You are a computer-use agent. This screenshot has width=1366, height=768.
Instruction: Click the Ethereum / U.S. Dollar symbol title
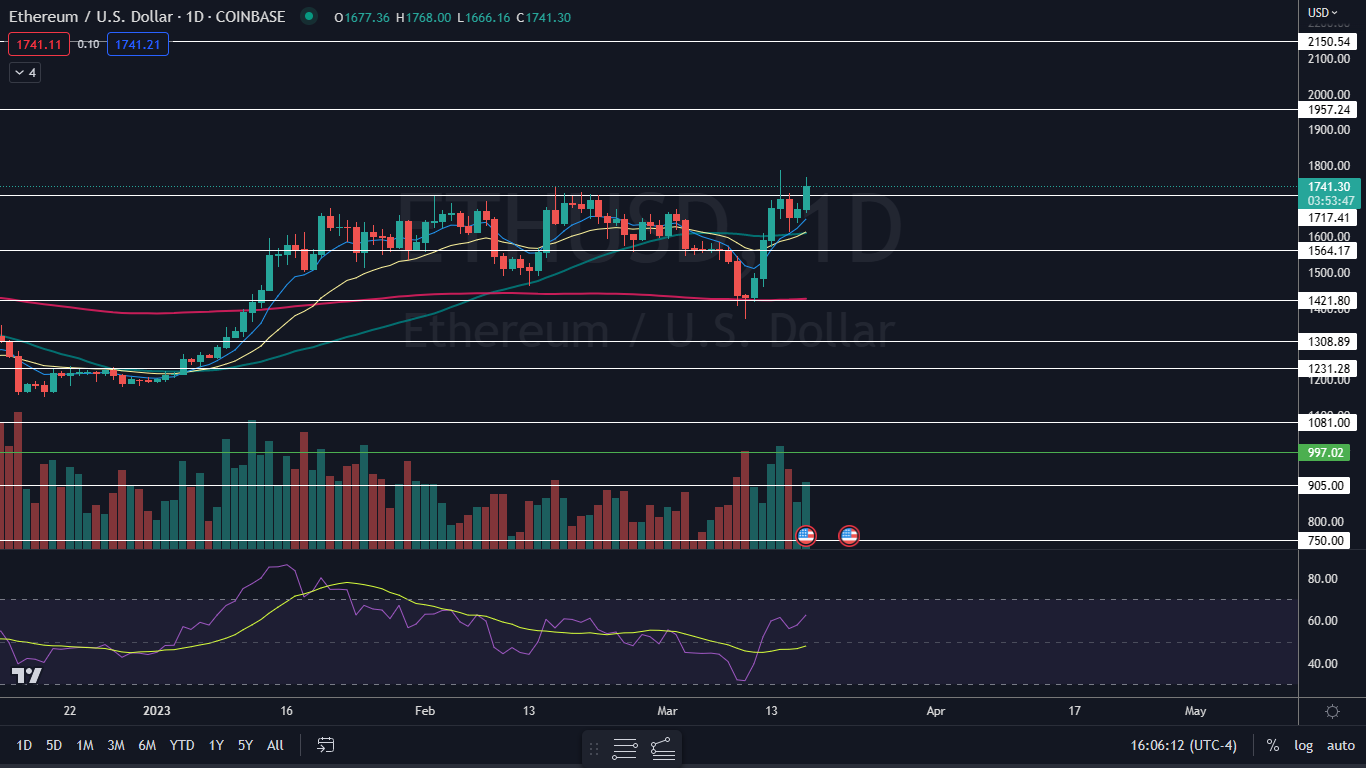point(147,16)
